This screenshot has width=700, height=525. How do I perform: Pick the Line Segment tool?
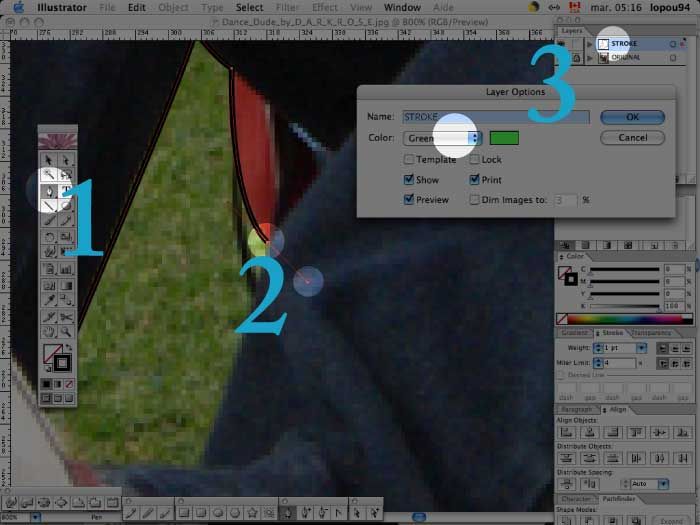[49, 206]
